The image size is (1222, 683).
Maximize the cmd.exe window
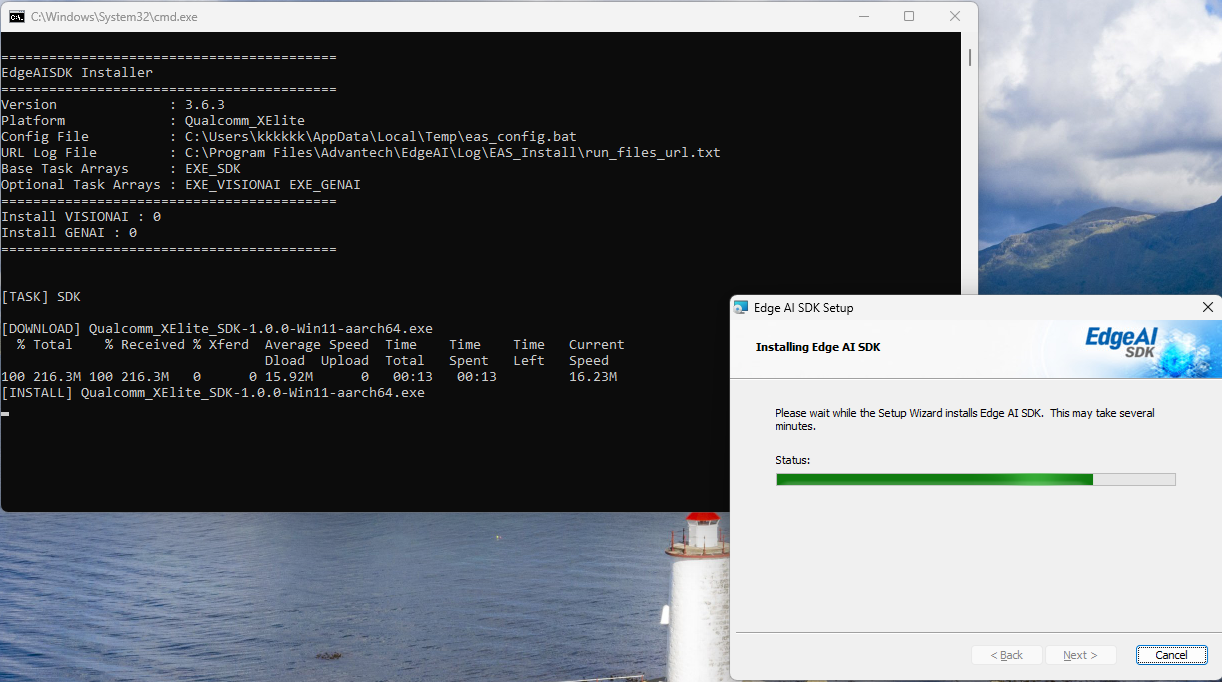click(909, 16)
